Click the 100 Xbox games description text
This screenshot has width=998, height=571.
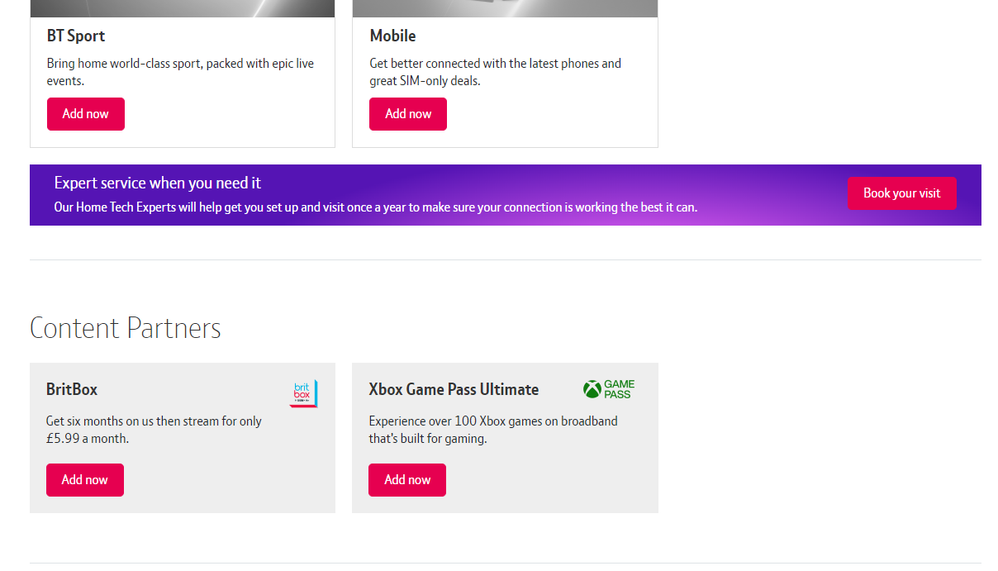493,430
